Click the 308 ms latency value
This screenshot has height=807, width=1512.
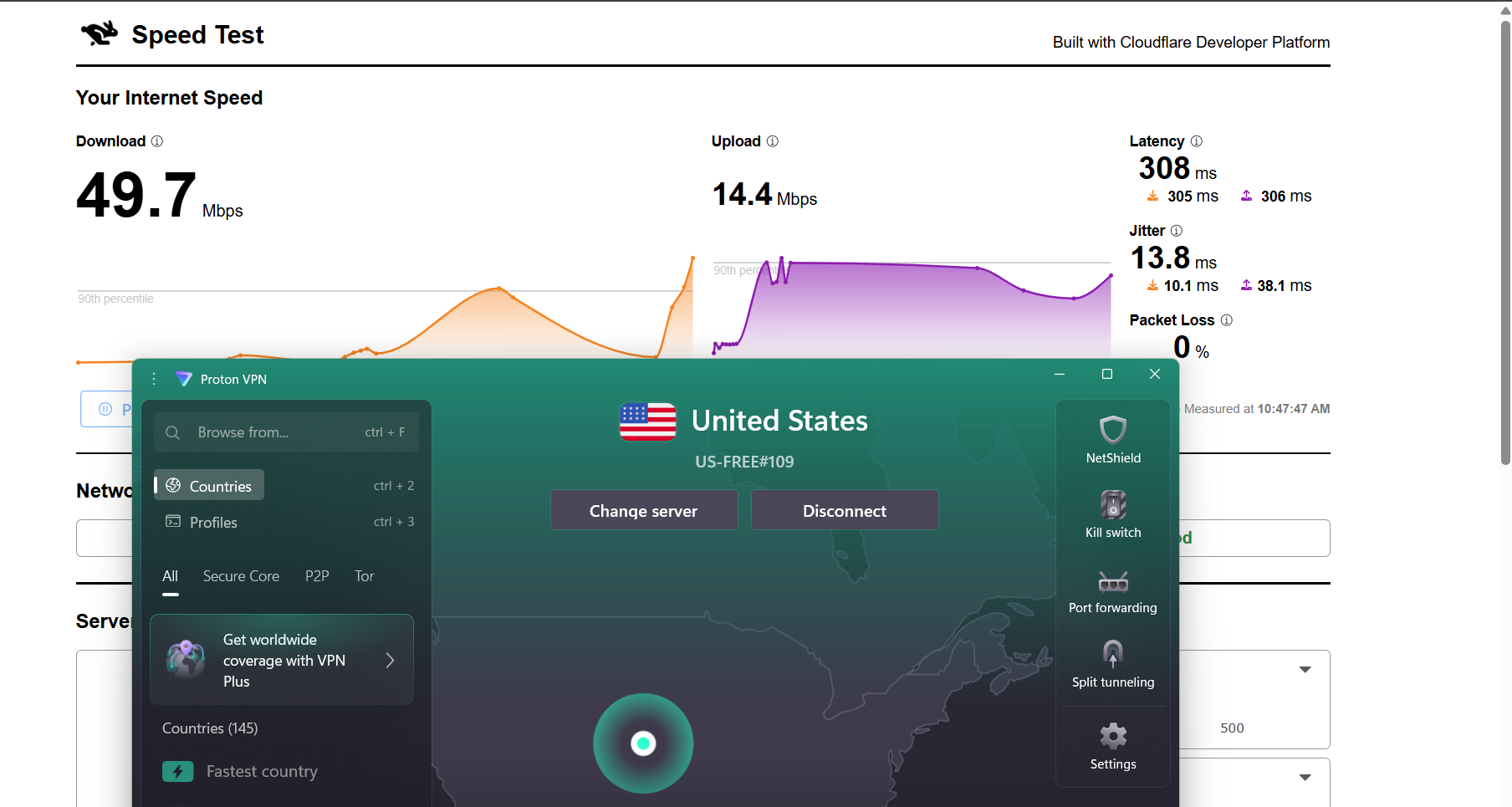(x=1177, y=169)
